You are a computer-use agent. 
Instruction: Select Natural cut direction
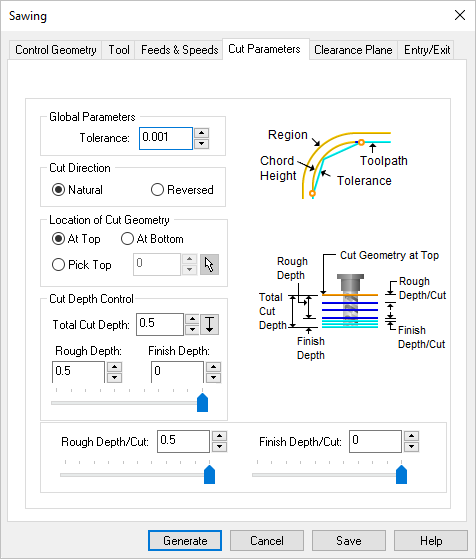point(77,190)
